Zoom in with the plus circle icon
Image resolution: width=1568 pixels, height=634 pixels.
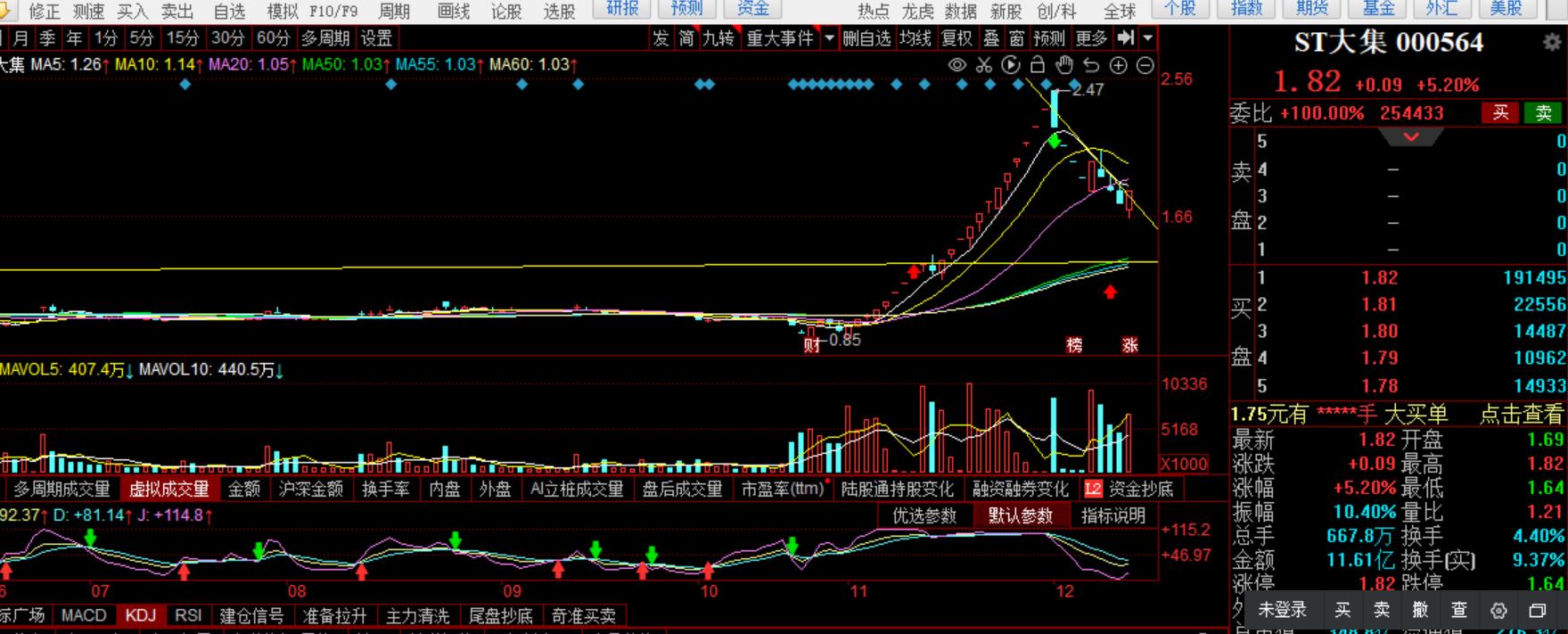[1119, 65]
